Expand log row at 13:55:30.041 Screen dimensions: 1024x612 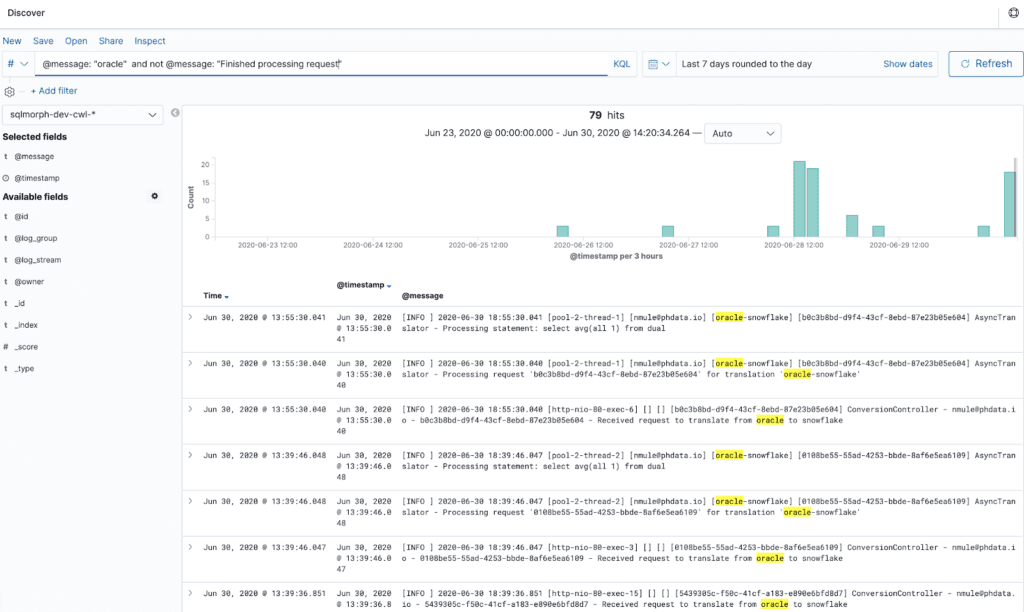(190, 317)
